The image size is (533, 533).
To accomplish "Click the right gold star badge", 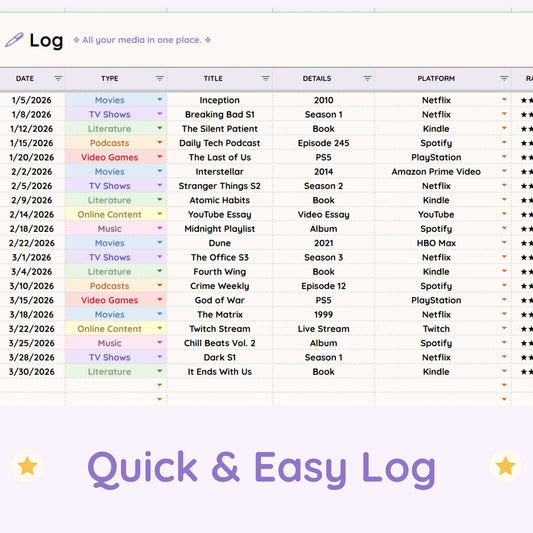I will click(505, 466).
